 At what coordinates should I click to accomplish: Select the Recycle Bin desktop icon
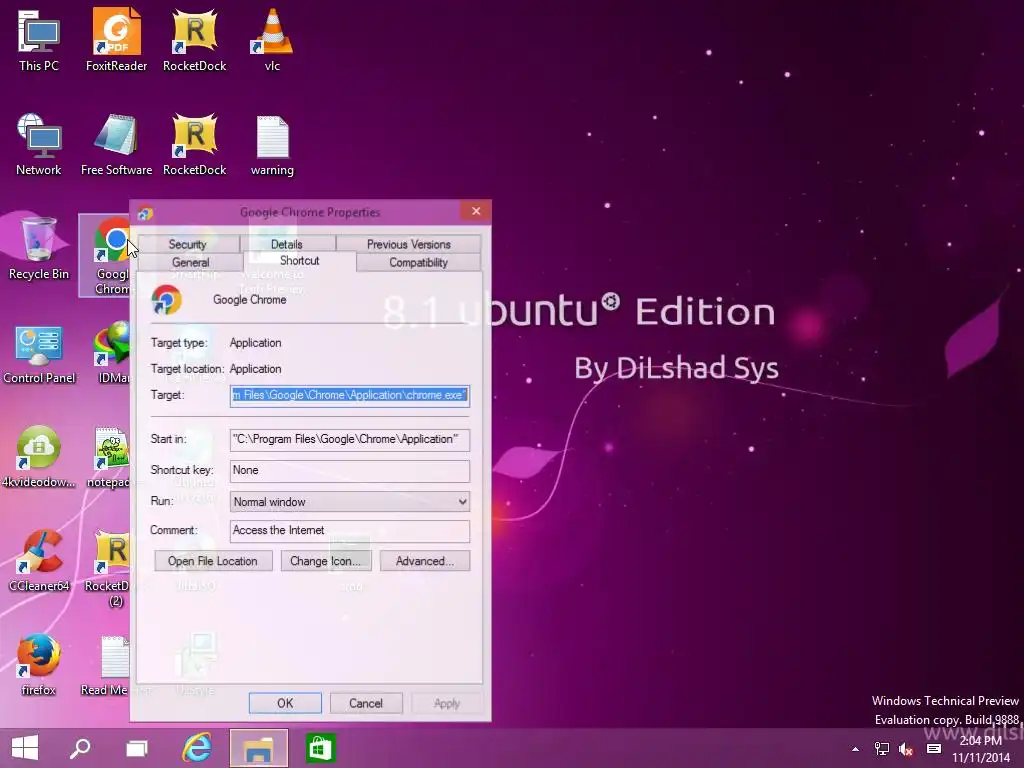(x=39, y=248)
